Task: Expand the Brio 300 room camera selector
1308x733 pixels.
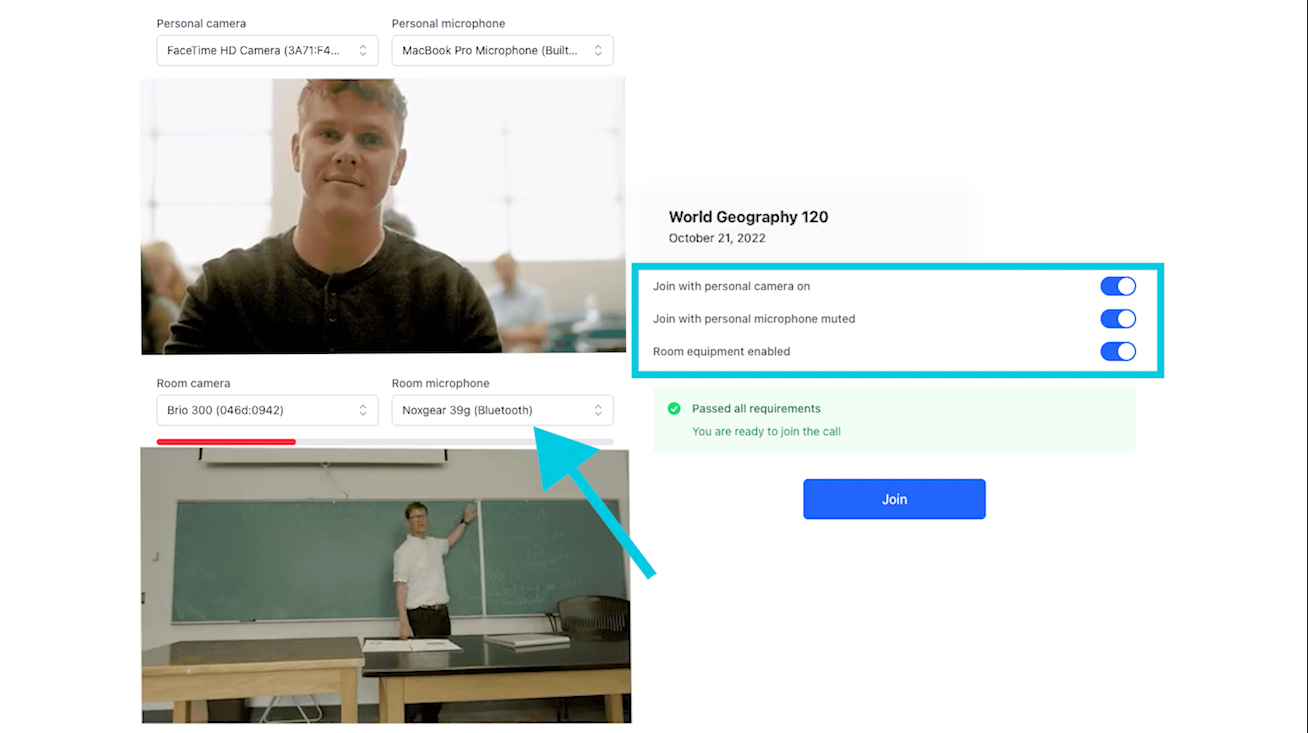Action: (x=267, y=410)
